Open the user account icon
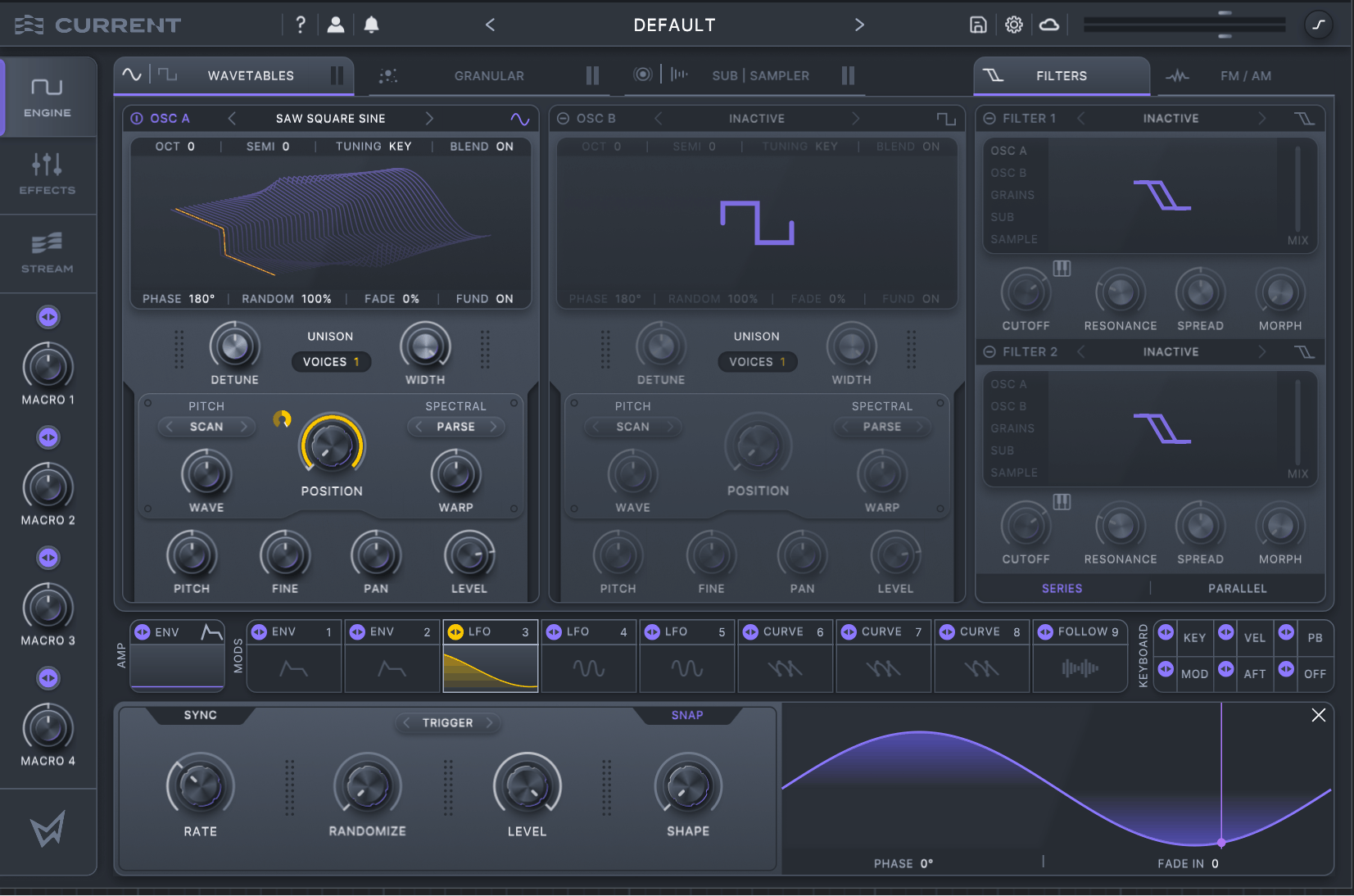The width and height of the screenshot is (1354, 896). [336, 25]
